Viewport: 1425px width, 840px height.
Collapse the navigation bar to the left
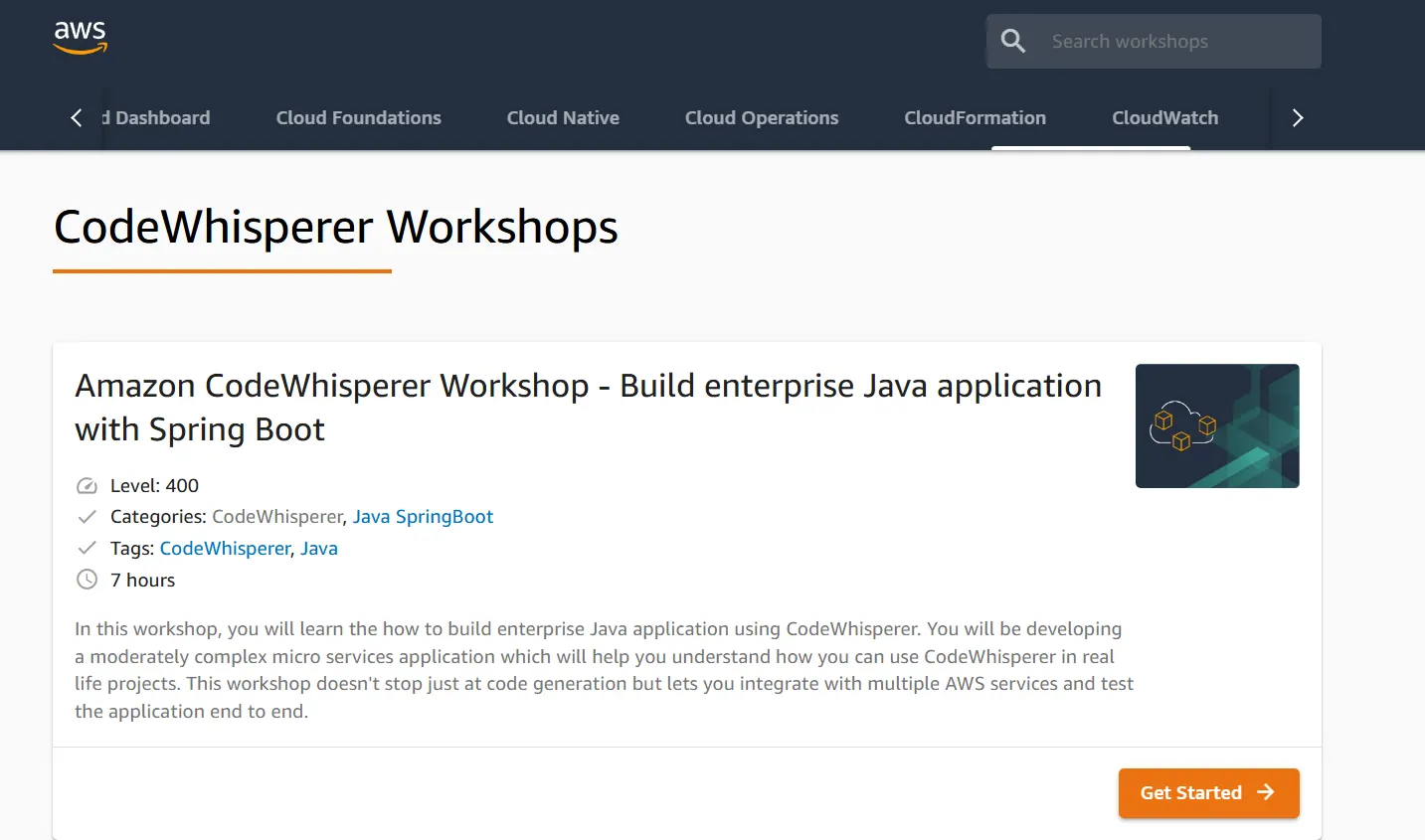coord(77,117)
